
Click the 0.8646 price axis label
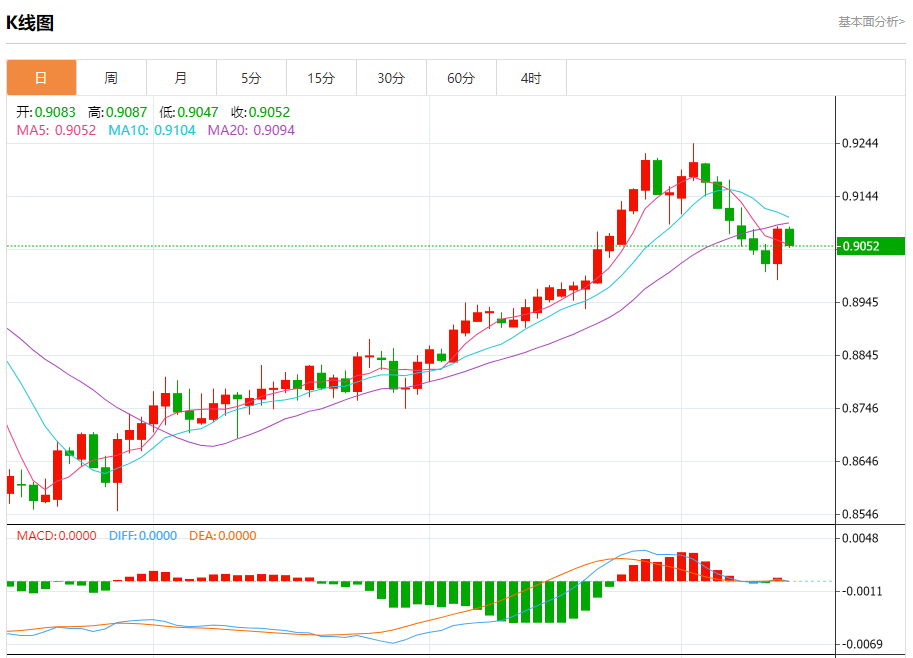(861, 461)
